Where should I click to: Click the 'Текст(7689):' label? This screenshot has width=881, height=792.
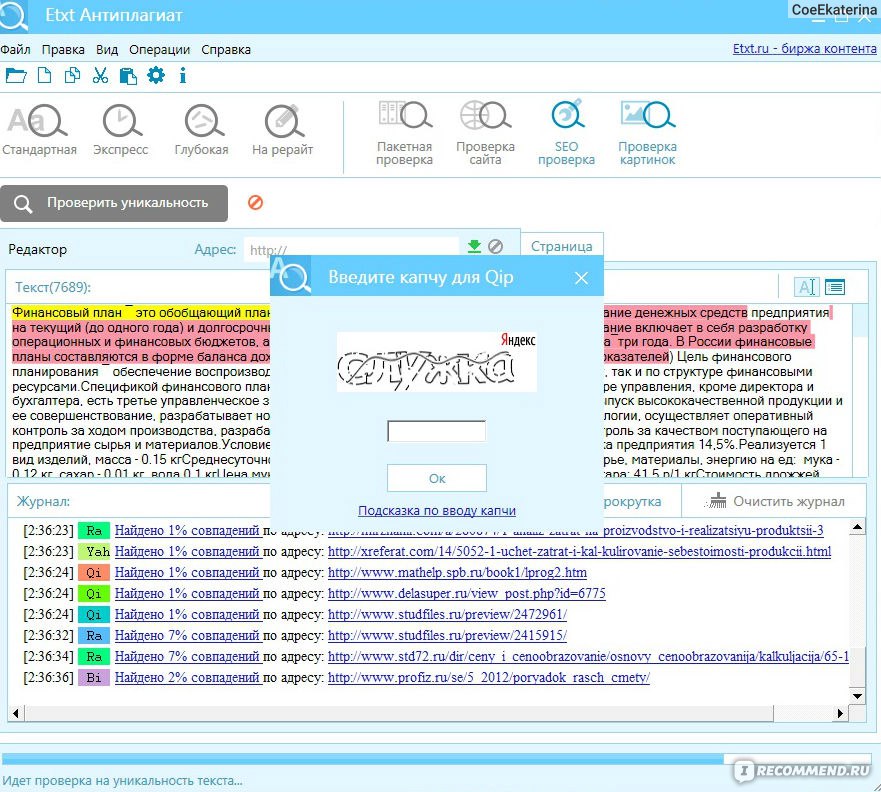tap(53, 287)
